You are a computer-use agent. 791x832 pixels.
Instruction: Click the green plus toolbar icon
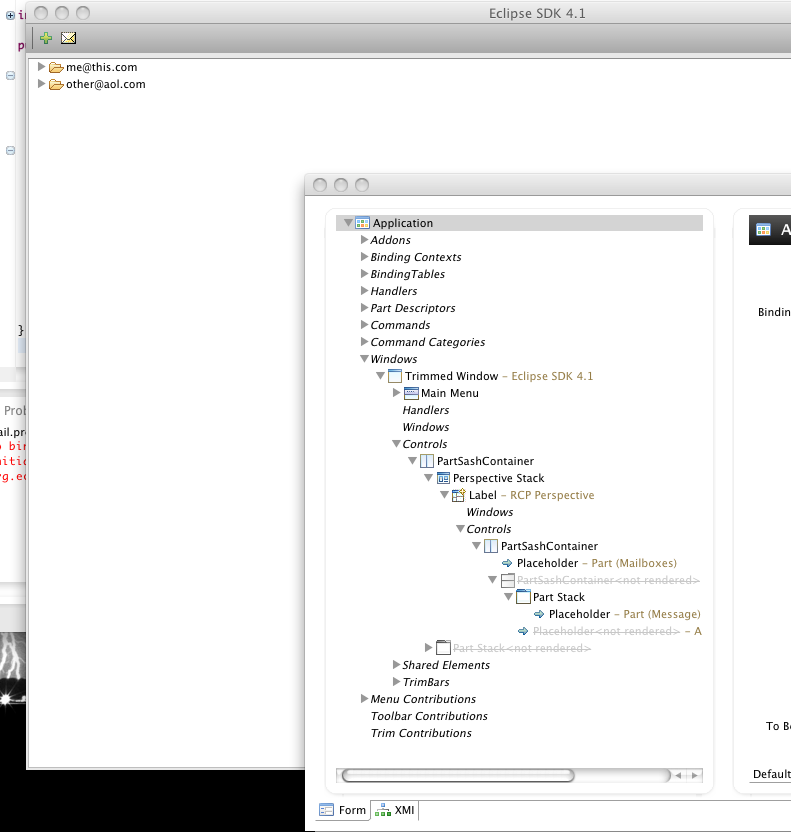tap(46, 38)
